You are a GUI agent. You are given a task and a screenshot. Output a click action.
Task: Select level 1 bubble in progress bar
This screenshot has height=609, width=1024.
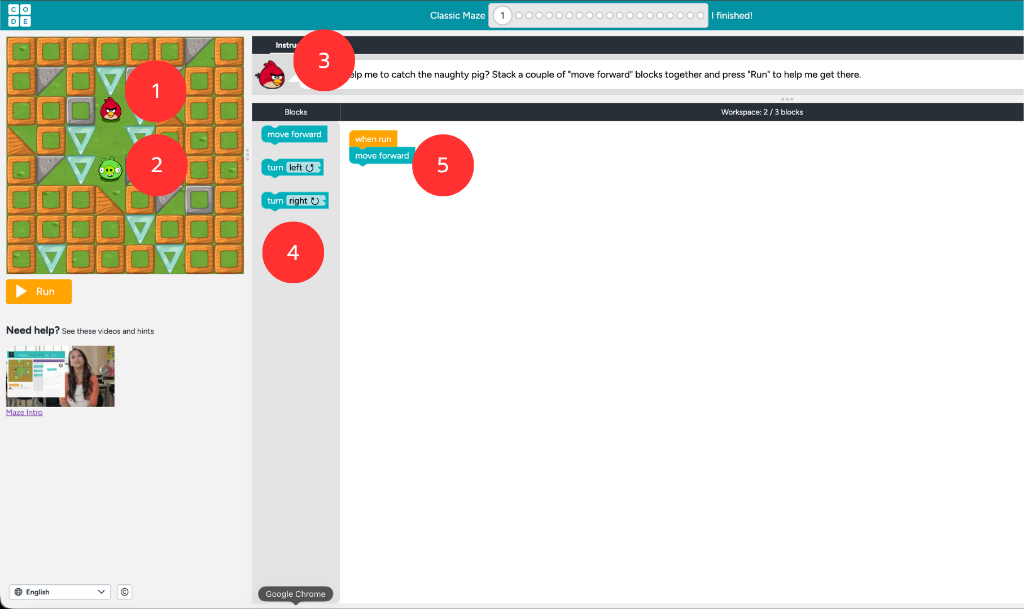502,16
